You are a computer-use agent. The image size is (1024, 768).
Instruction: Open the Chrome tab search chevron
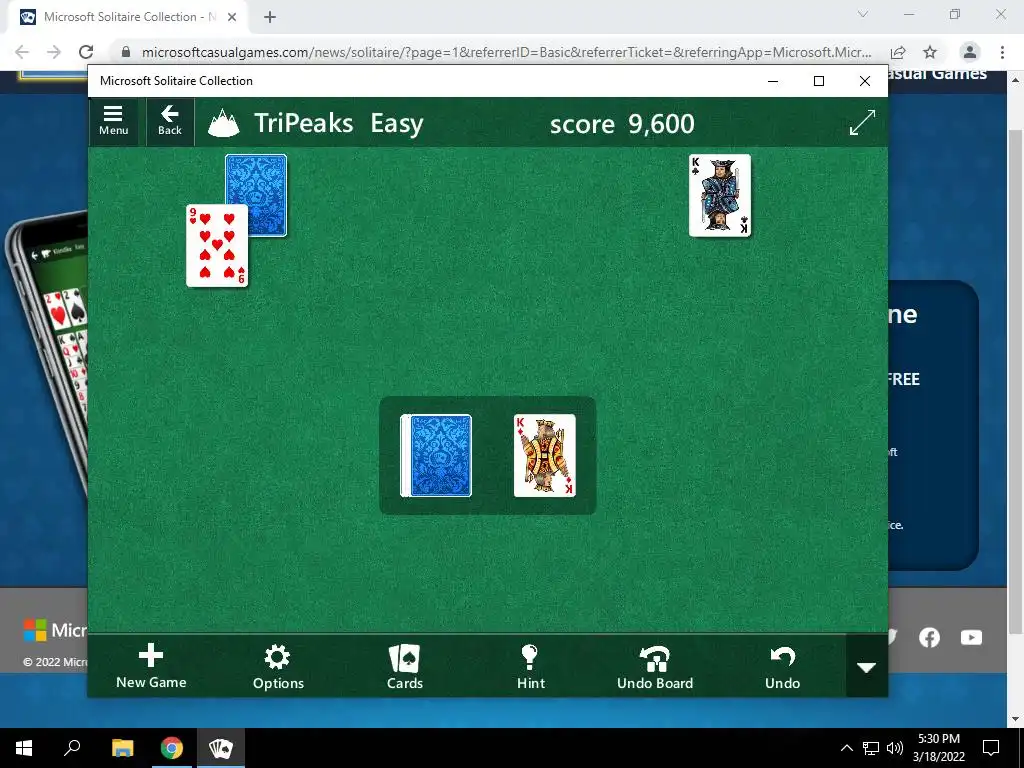(863, 14)
